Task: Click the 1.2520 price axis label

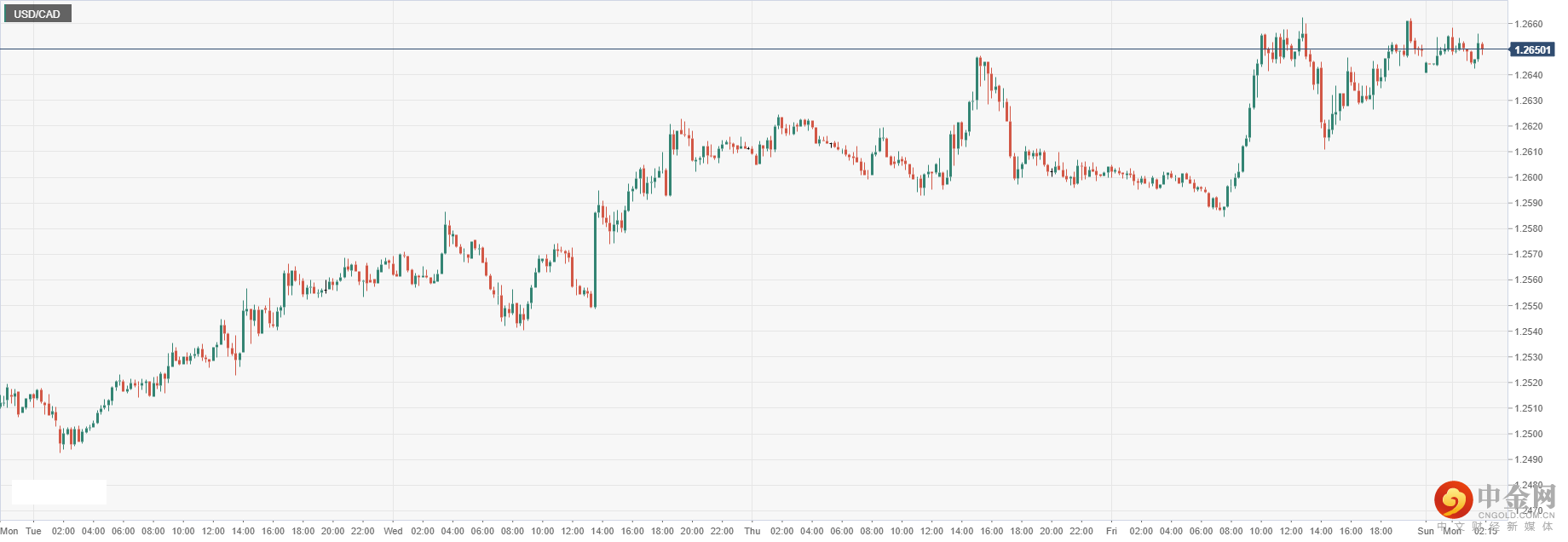Action: click(1528, 383)
